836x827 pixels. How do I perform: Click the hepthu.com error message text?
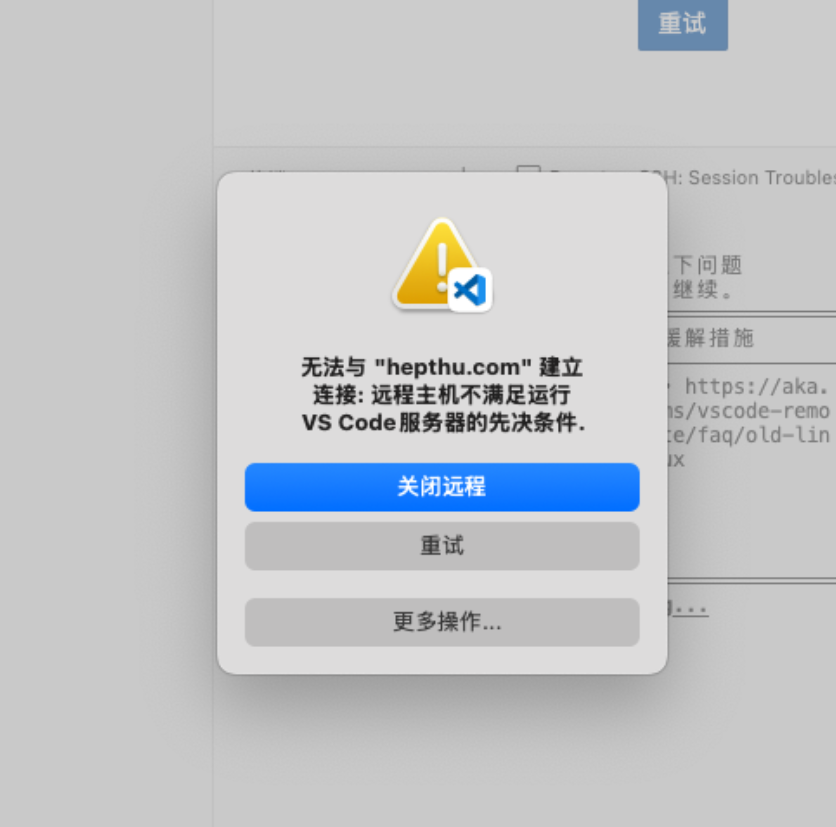coord(442,395)
